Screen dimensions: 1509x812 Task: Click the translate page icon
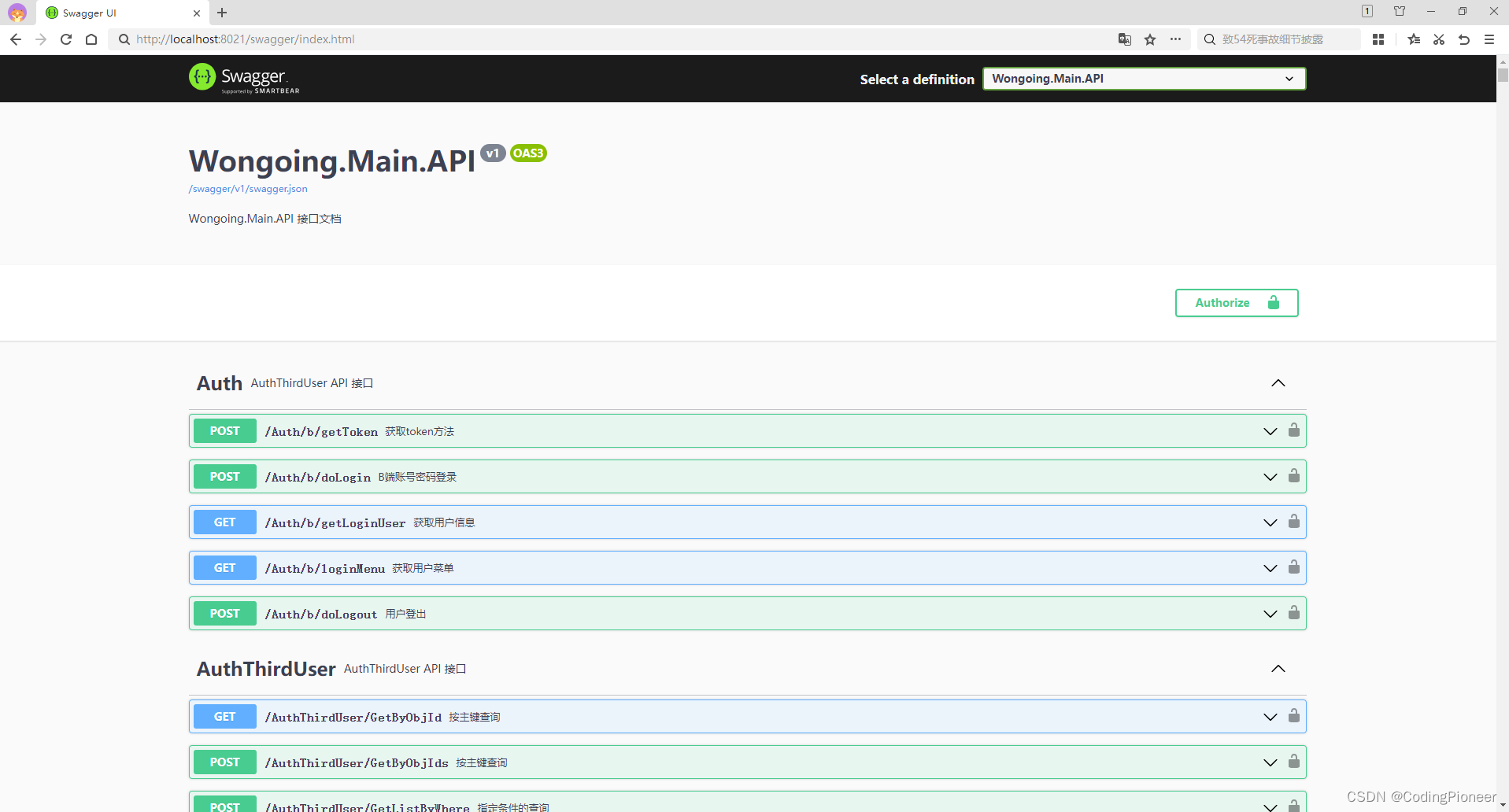click(x=1125, y=39)
